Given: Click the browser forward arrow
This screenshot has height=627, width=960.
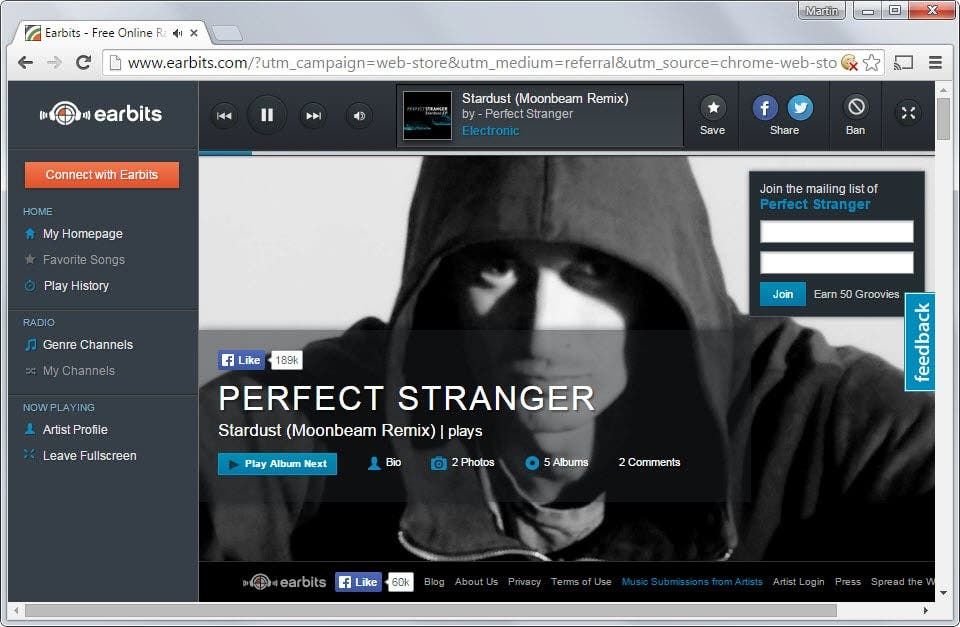Looking at the screenshot, I should 54,62.
